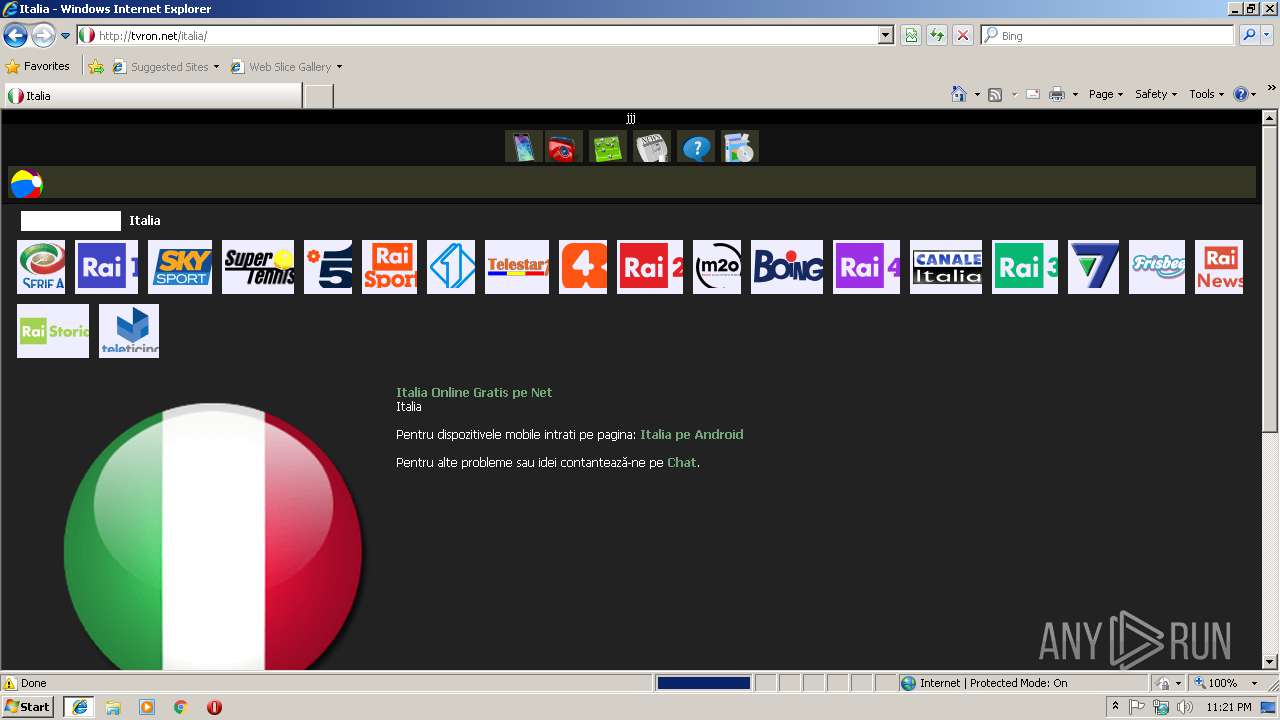
Task: Go back with the browser Back button
Action: point(15,36)
